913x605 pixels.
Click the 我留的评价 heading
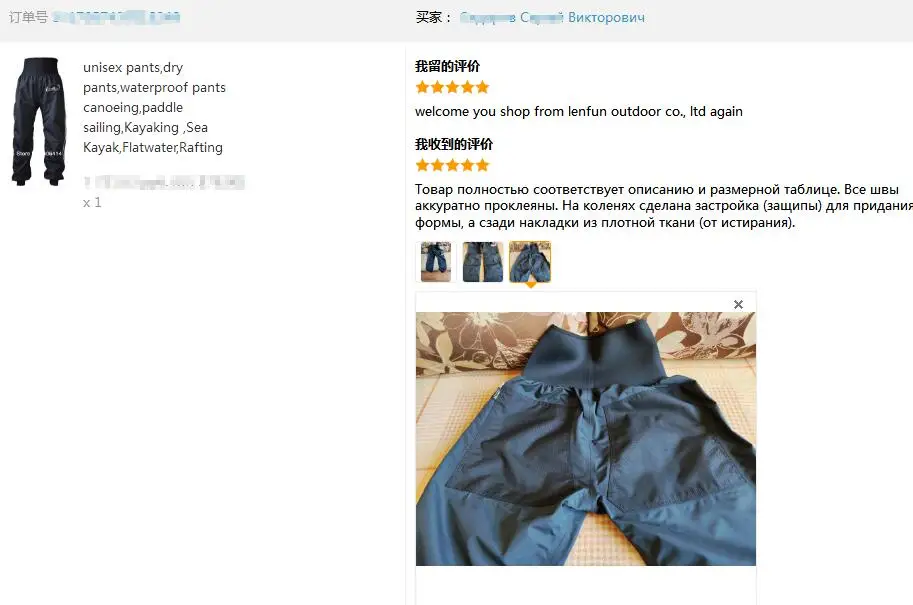[447, 66]
